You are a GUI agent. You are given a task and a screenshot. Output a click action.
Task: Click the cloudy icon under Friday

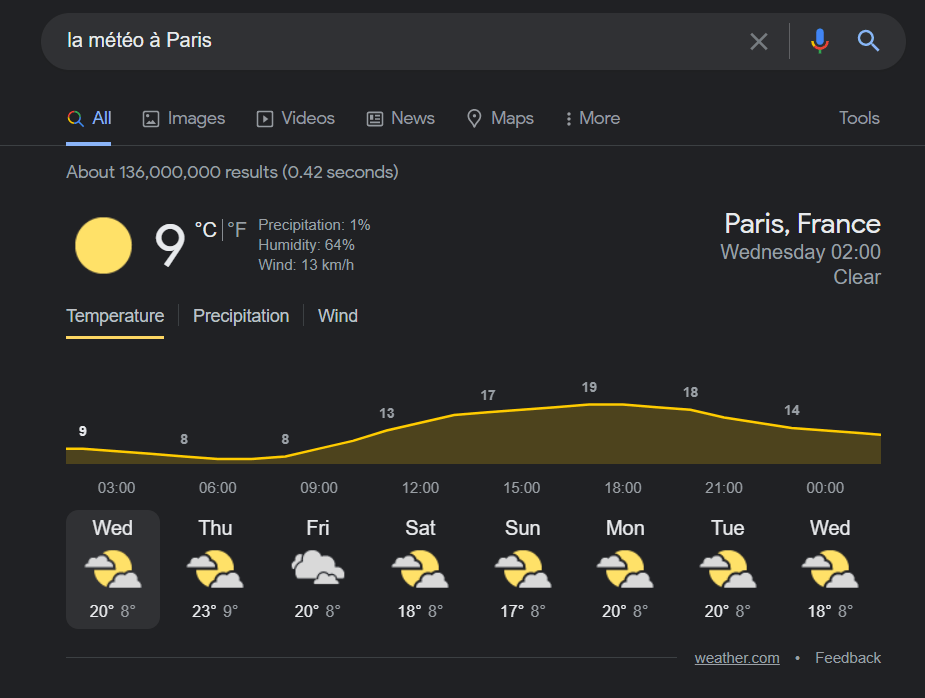(318, 568)
